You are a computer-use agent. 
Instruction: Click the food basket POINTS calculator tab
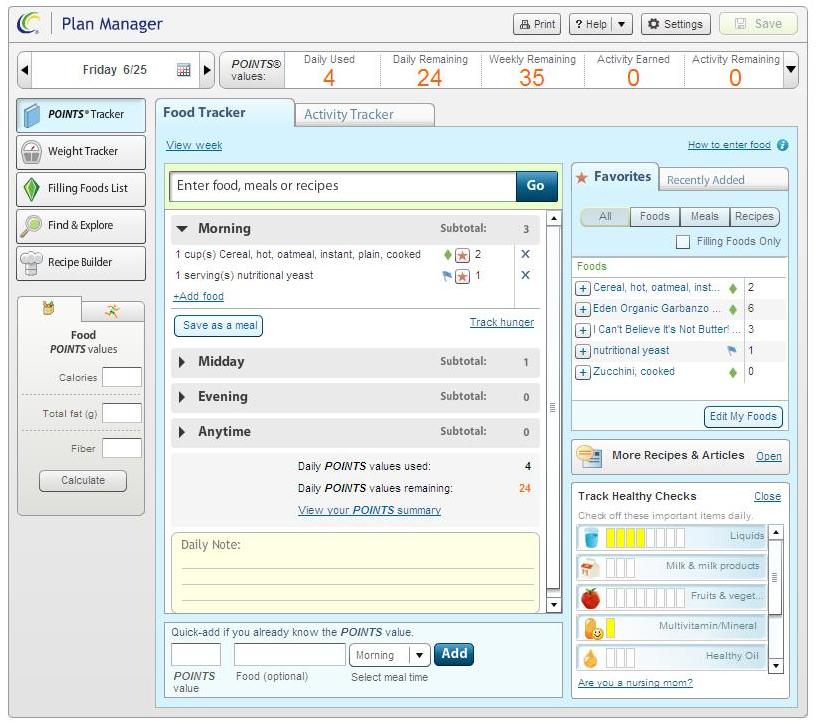[49, 308]
